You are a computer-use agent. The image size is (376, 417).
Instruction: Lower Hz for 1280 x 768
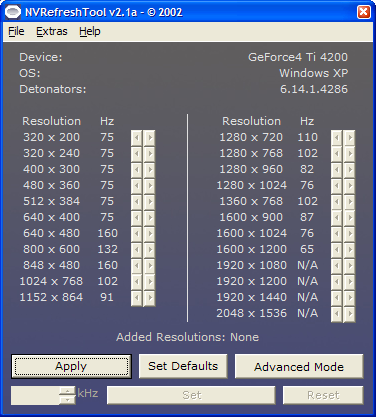coord(337,154)
